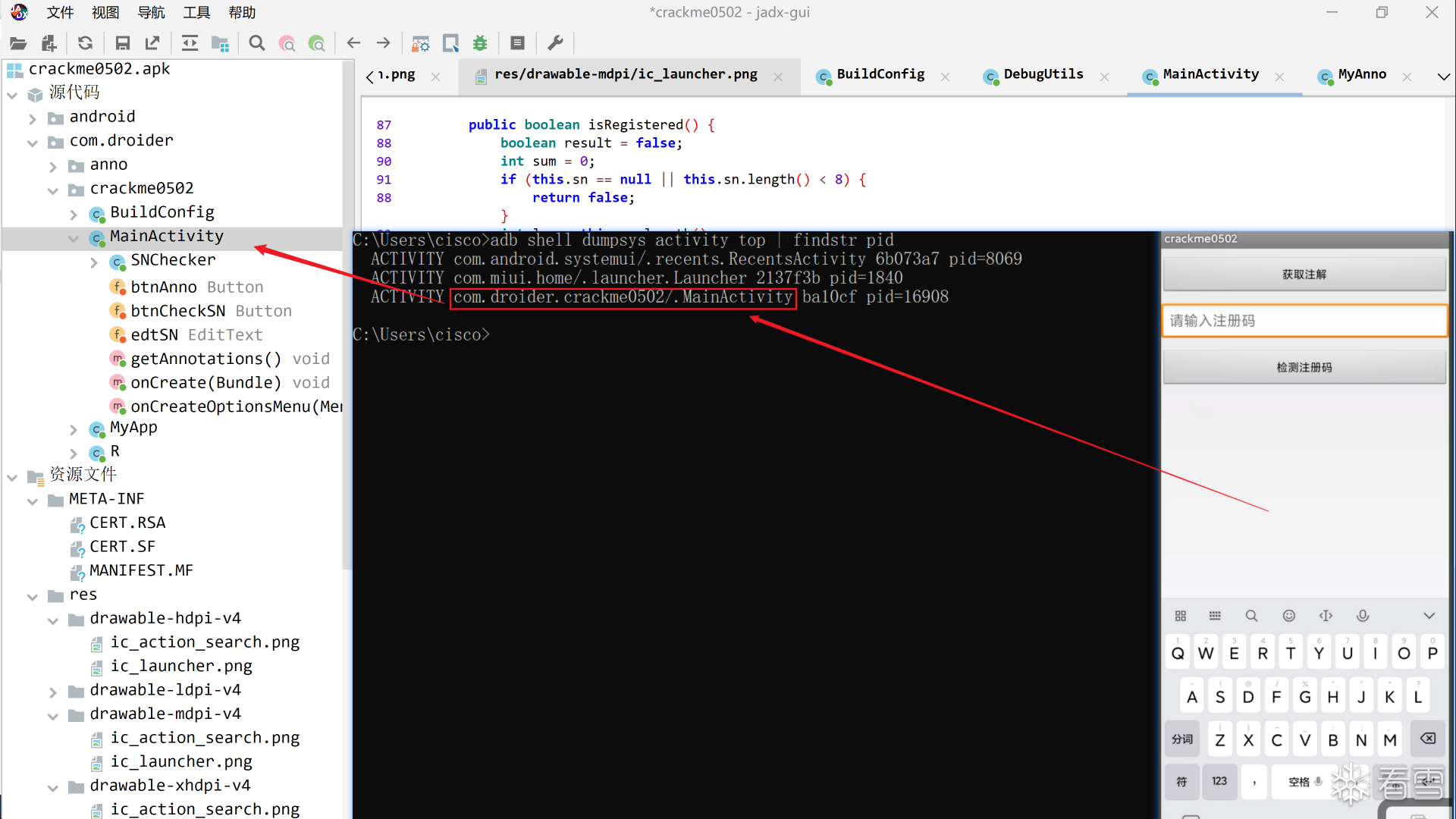Click the reload refresh icon
The width and height of the screenshot is (1456, 819).
pyautogui.click(x=85, y=43)
